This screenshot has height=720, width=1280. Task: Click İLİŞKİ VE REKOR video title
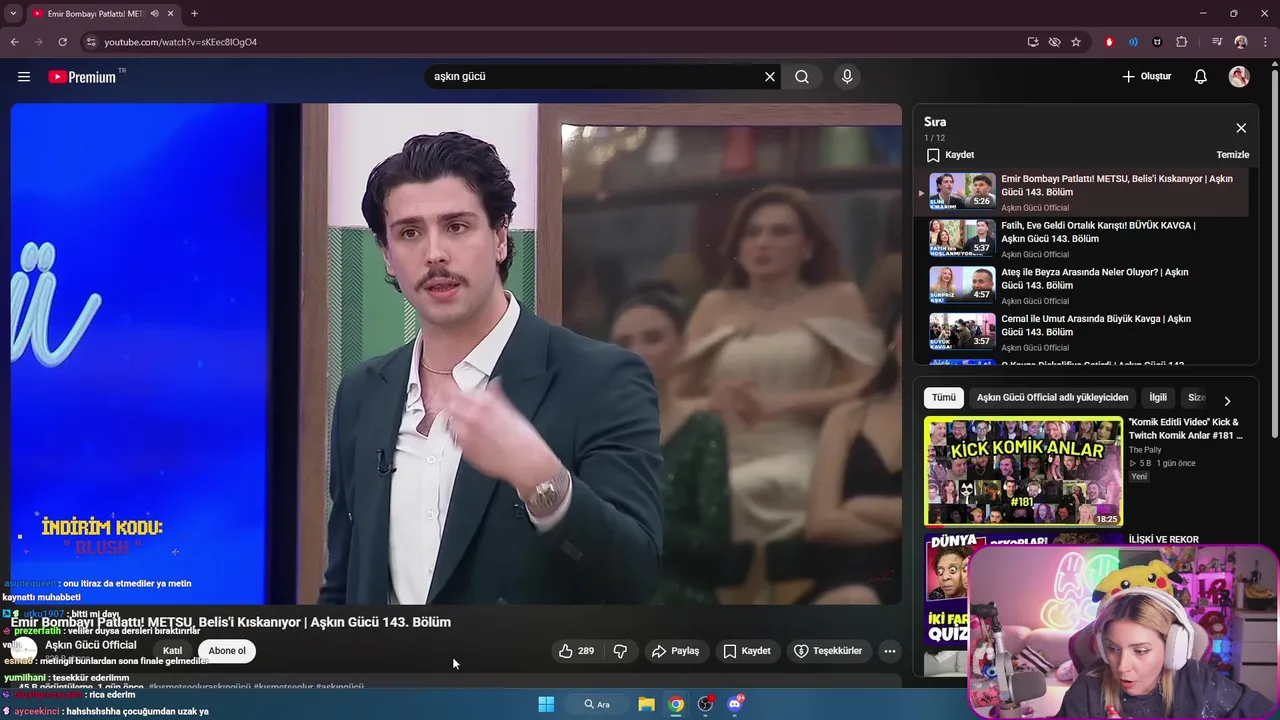click(1163, 540)
